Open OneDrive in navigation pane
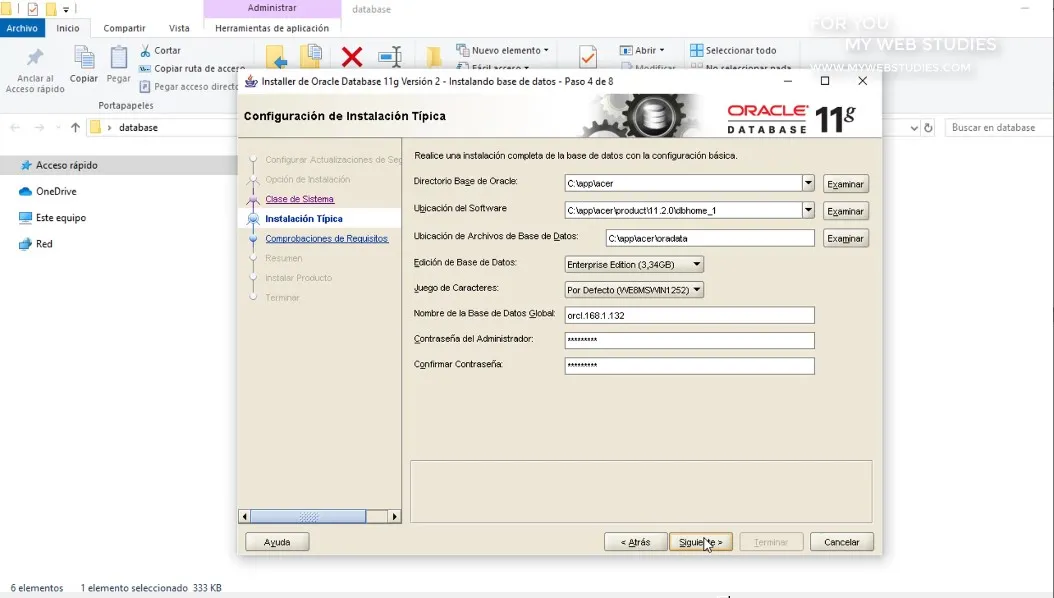This screenshot has width=1054, height=598. 48,191
